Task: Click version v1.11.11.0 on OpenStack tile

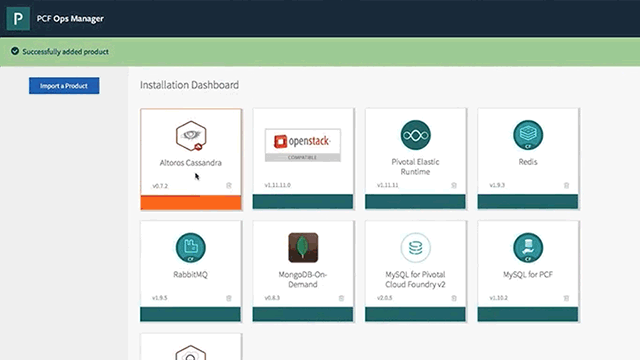Action: tap(278, 185)
